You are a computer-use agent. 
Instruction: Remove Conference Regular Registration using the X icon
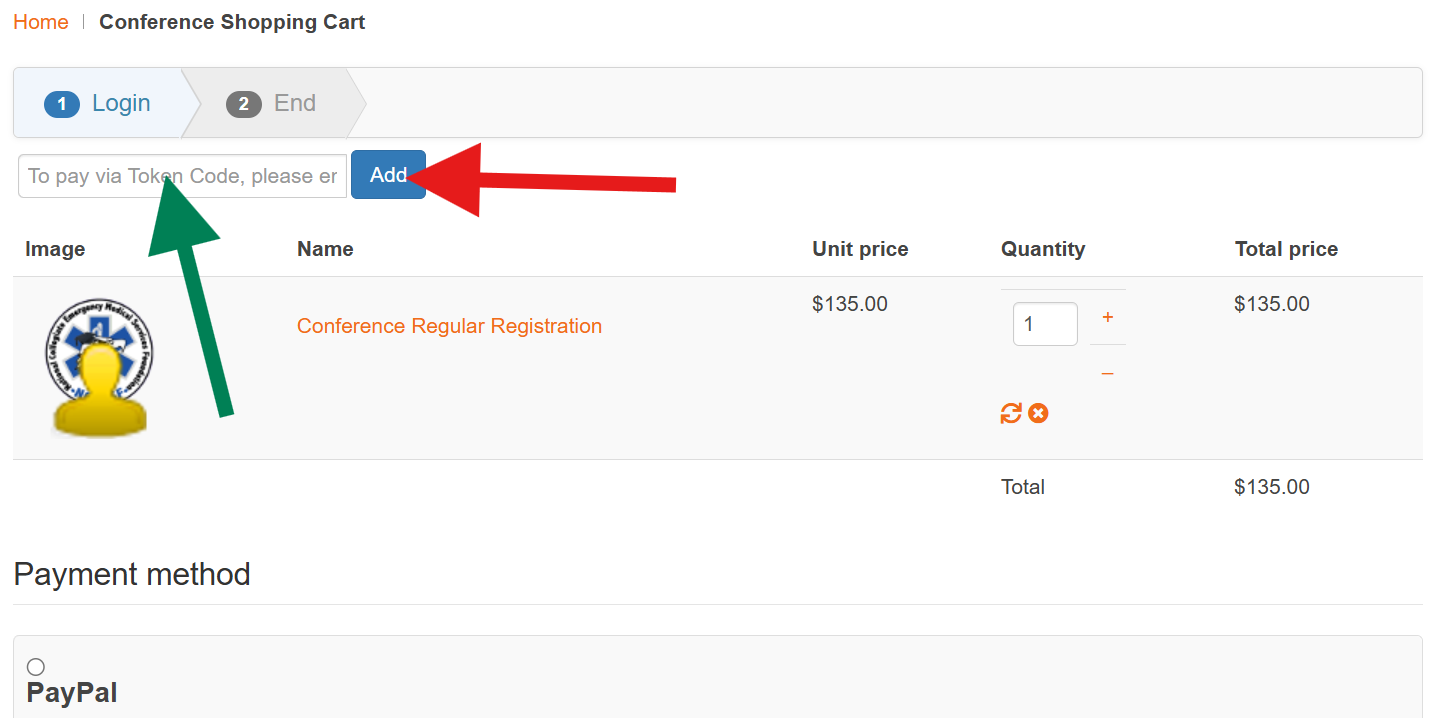pyautogui.click(x=1037, y=413)
